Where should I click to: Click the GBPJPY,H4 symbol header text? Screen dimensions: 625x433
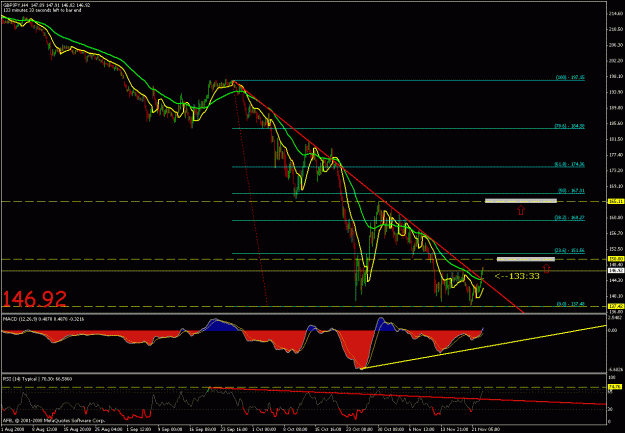coord(14,6)
